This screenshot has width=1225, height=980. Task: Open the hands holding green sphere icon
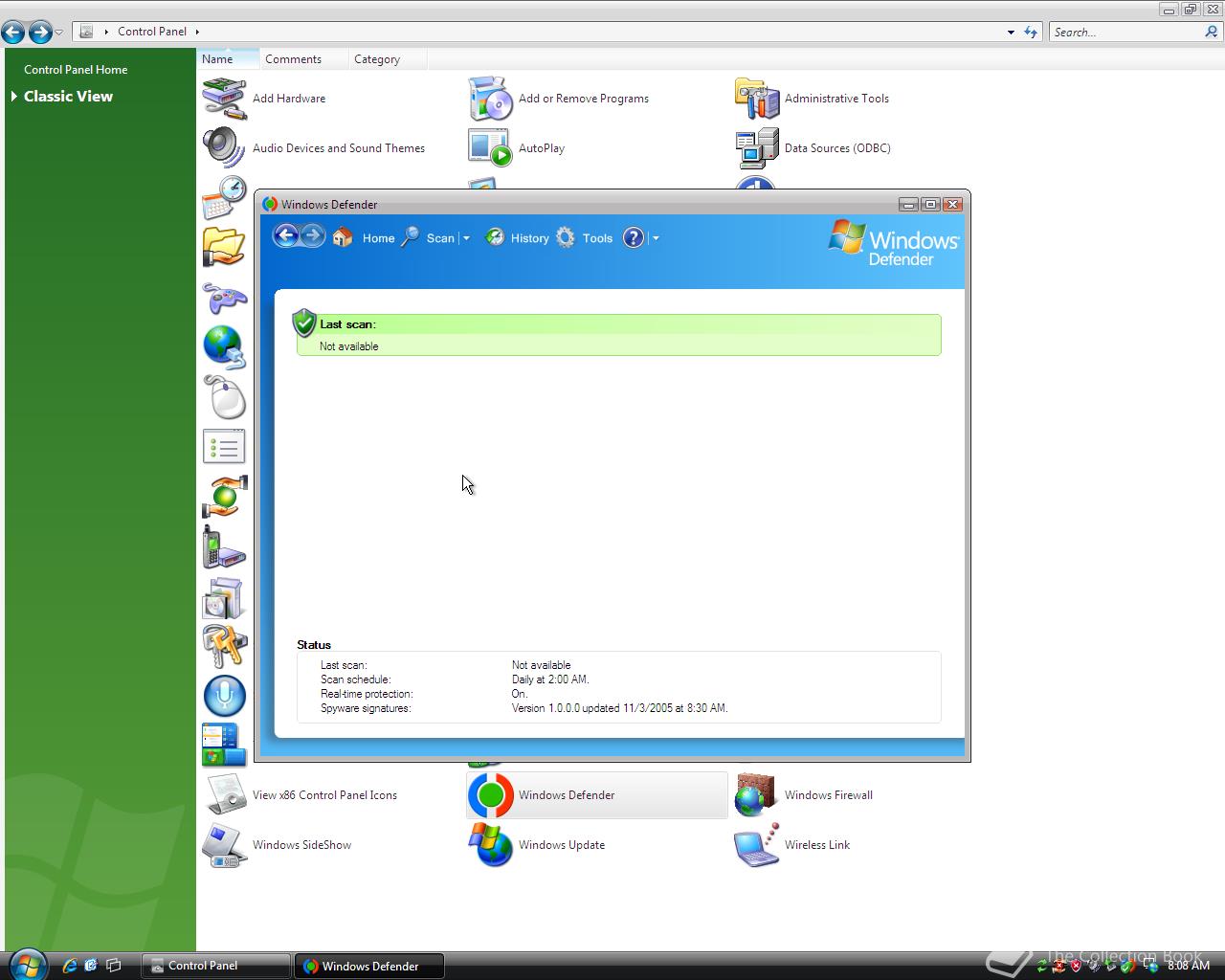225,496
